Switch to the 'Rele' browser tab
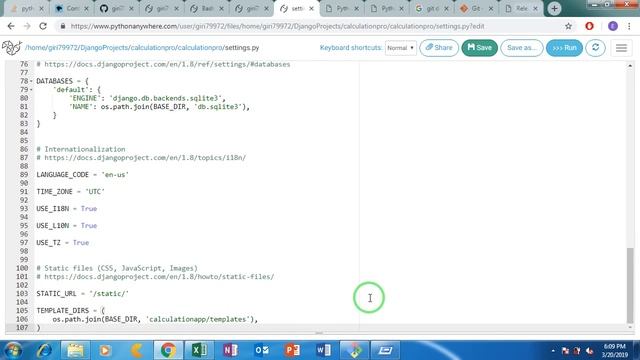The width and height of the screenshot is (640, 360). click(x=521, y=9)
